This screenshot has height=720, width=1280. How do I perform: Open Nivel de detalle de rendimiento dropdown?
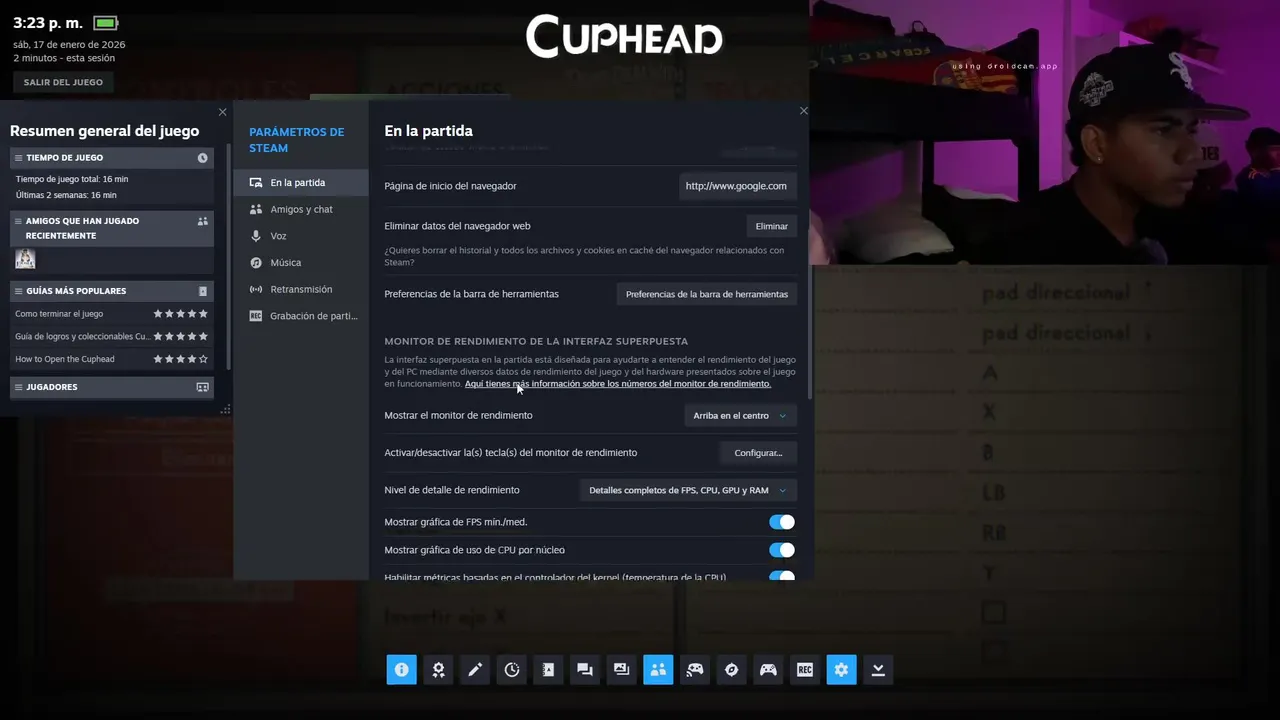[688, 491]
